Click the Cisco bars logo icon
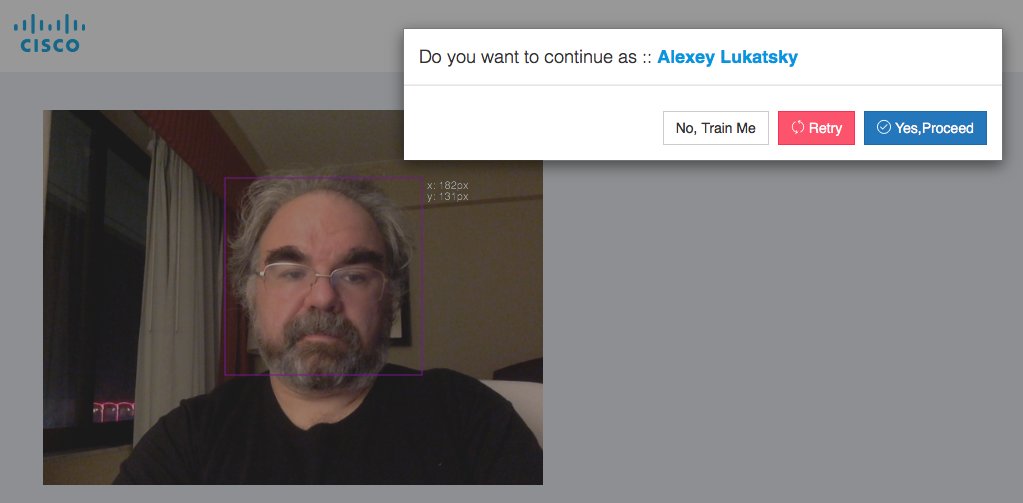Image resolution: width=1023 pixels, height=503 pixels. 50,24
